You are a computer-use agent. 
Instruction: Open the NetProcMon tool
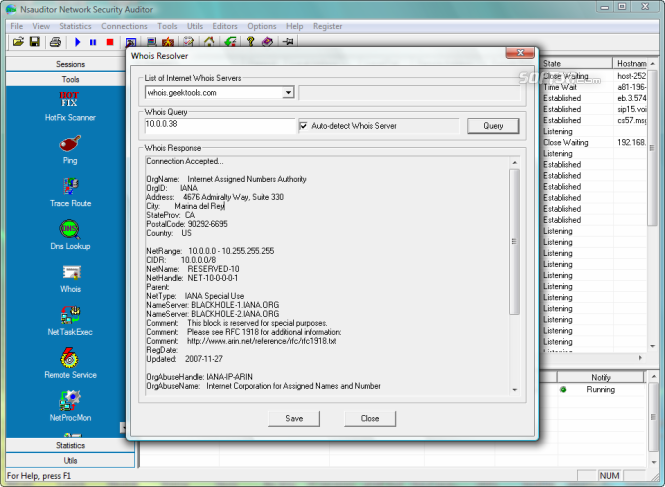coord(70,406)
